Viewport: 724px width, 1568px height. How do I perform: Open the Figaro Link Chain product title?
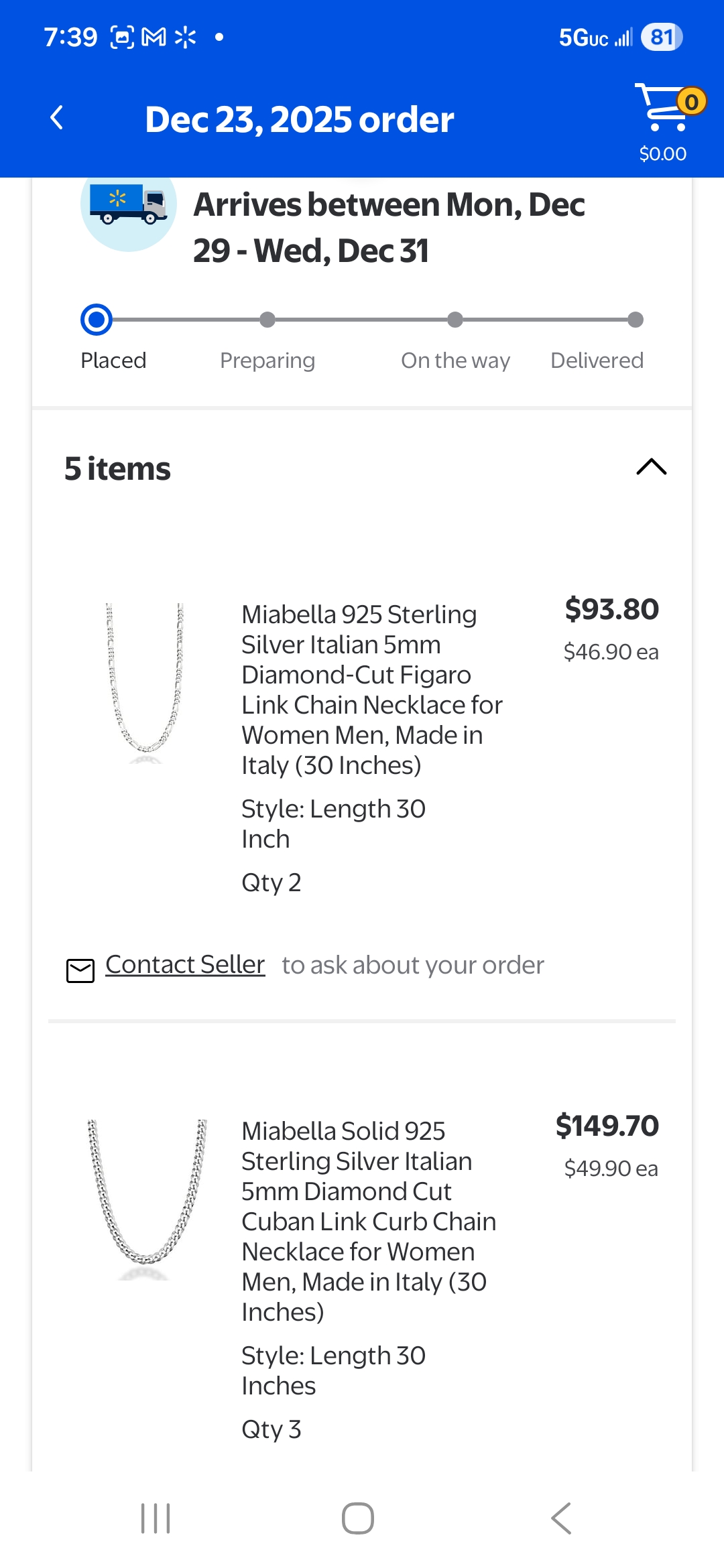(x=372, y=689)
